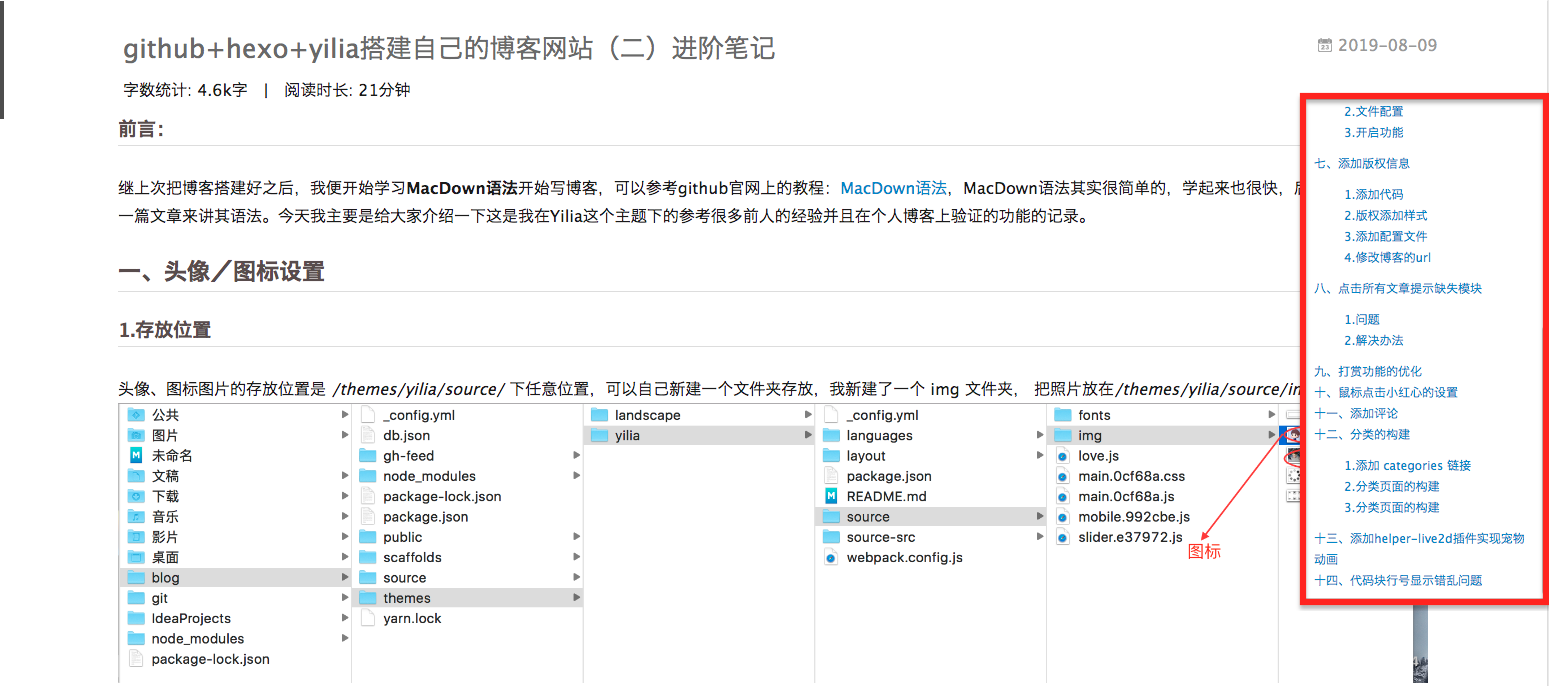Viewport: 1549px width, 686px height.
Task: Expand the blog folder arrow
Action: (345, 578)
